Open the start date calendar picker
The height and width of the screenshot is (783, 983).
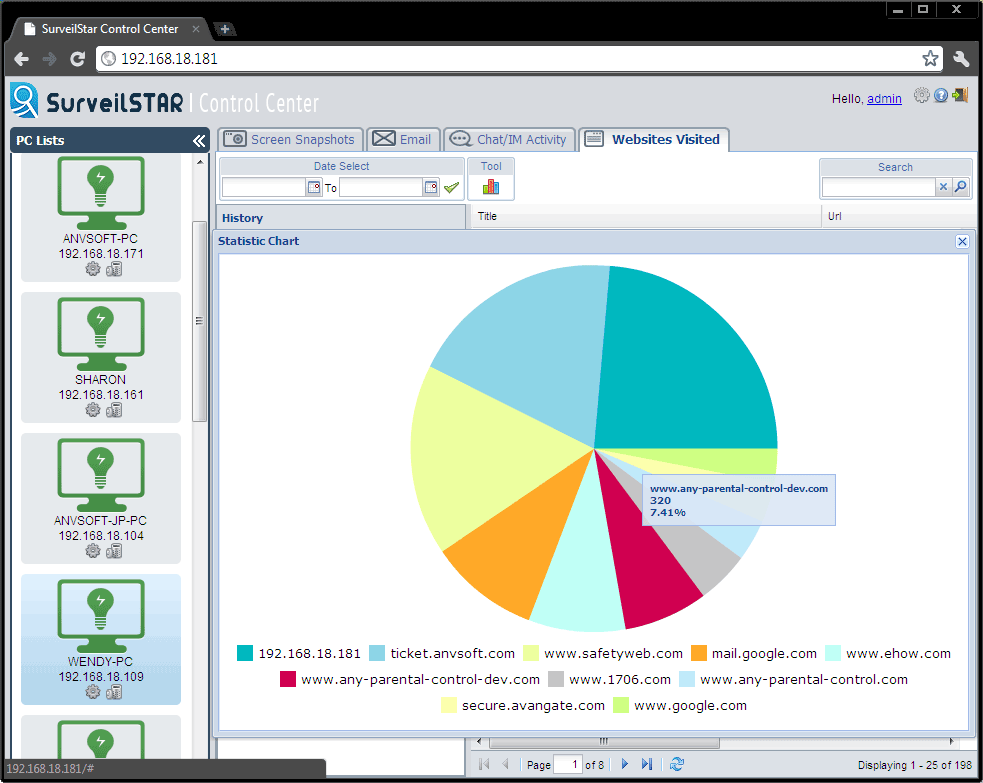coord(313,187)
